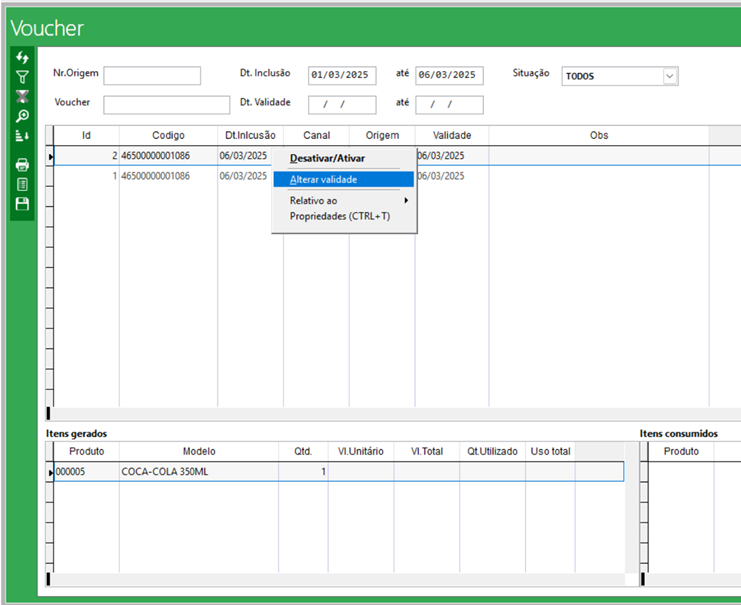Open the report sheet icon
The image size is (741, 605).
22,184
